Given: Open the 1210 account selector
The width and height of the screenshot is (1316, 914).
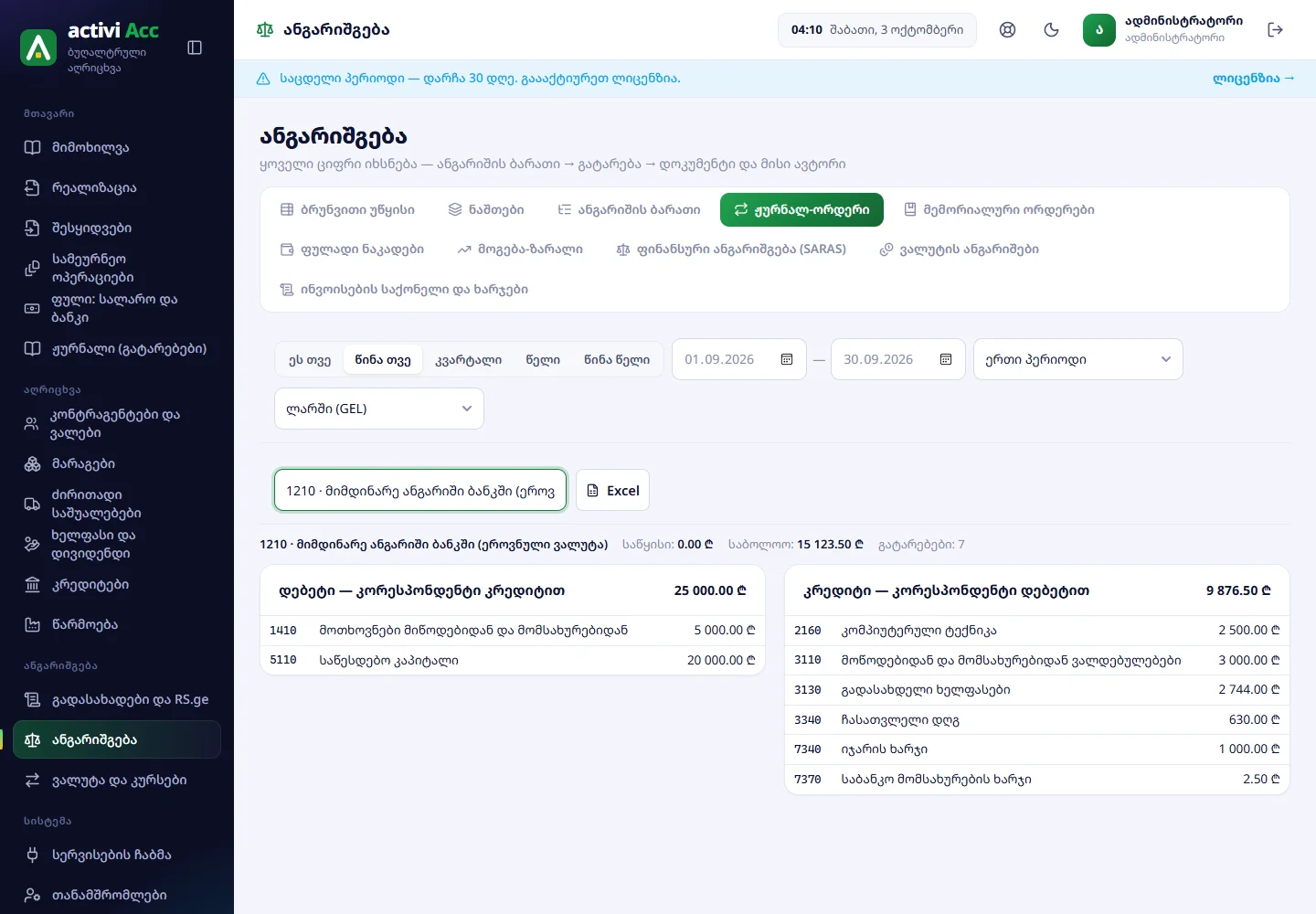Looking at the screenshot, I should [x=420, y=491].
